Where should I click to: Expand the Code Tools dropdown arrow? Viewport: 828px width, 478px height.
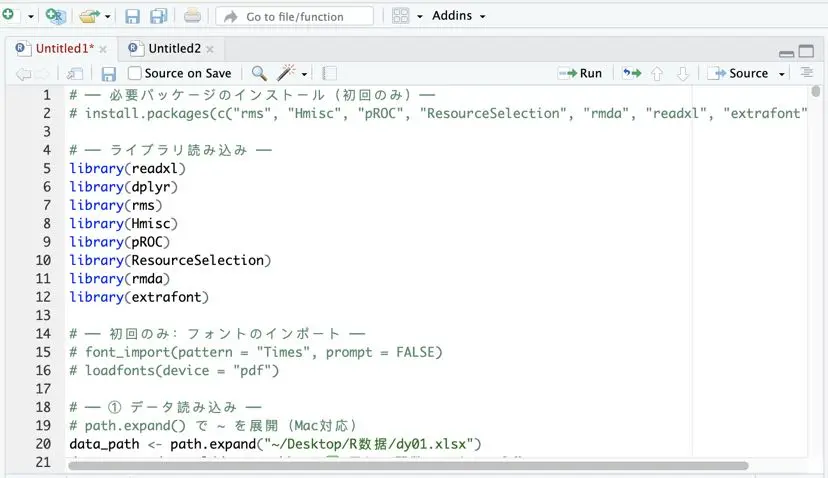pyautogui.click(x=304, y=74)
